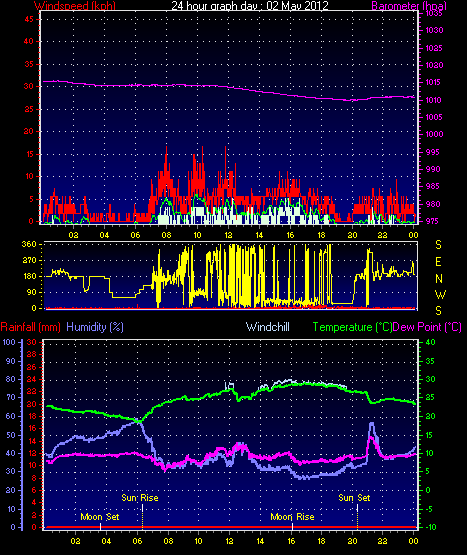Click 45 on the red windspeed scale
The height and width of the screenshot is (555, 467).
[29, 19]
